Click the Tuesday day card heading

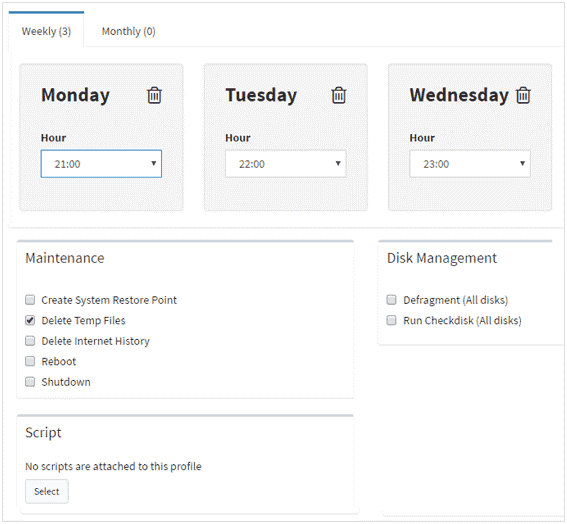(261, 95)
